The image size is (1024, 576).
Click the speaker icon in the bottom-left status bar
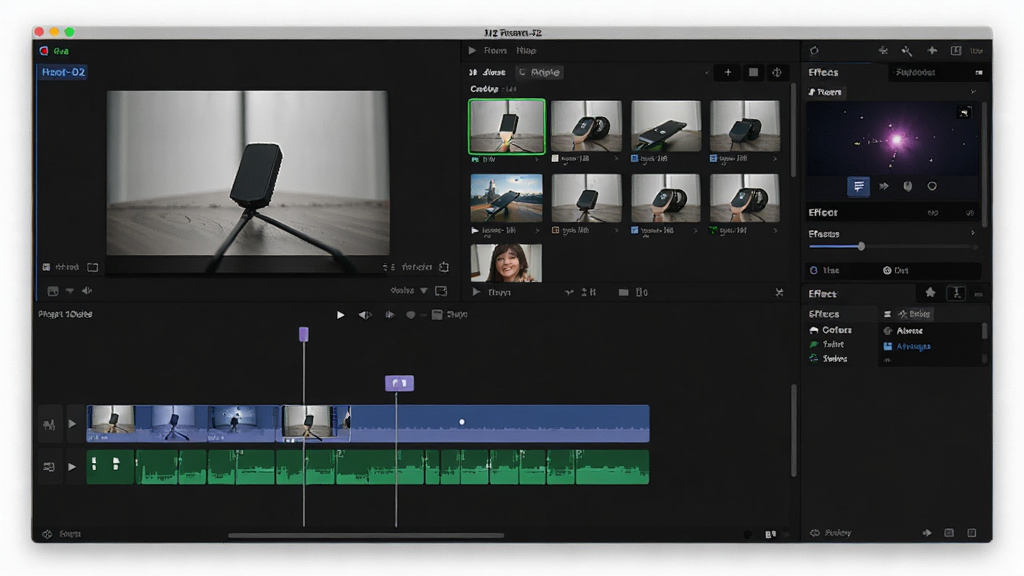[47, 534]
